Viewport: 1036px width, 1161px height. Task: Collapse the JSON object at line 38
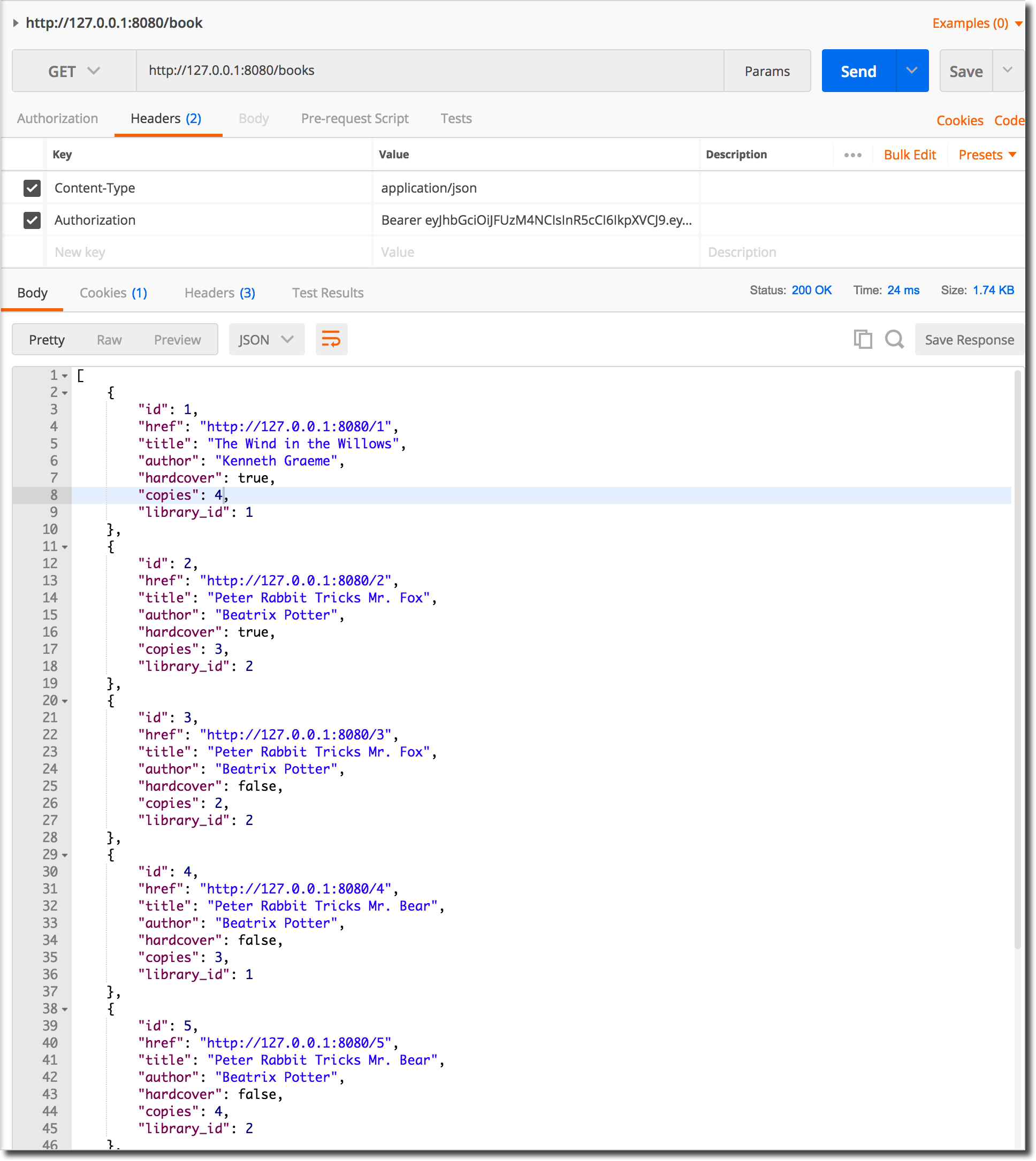click(65, 1010)
